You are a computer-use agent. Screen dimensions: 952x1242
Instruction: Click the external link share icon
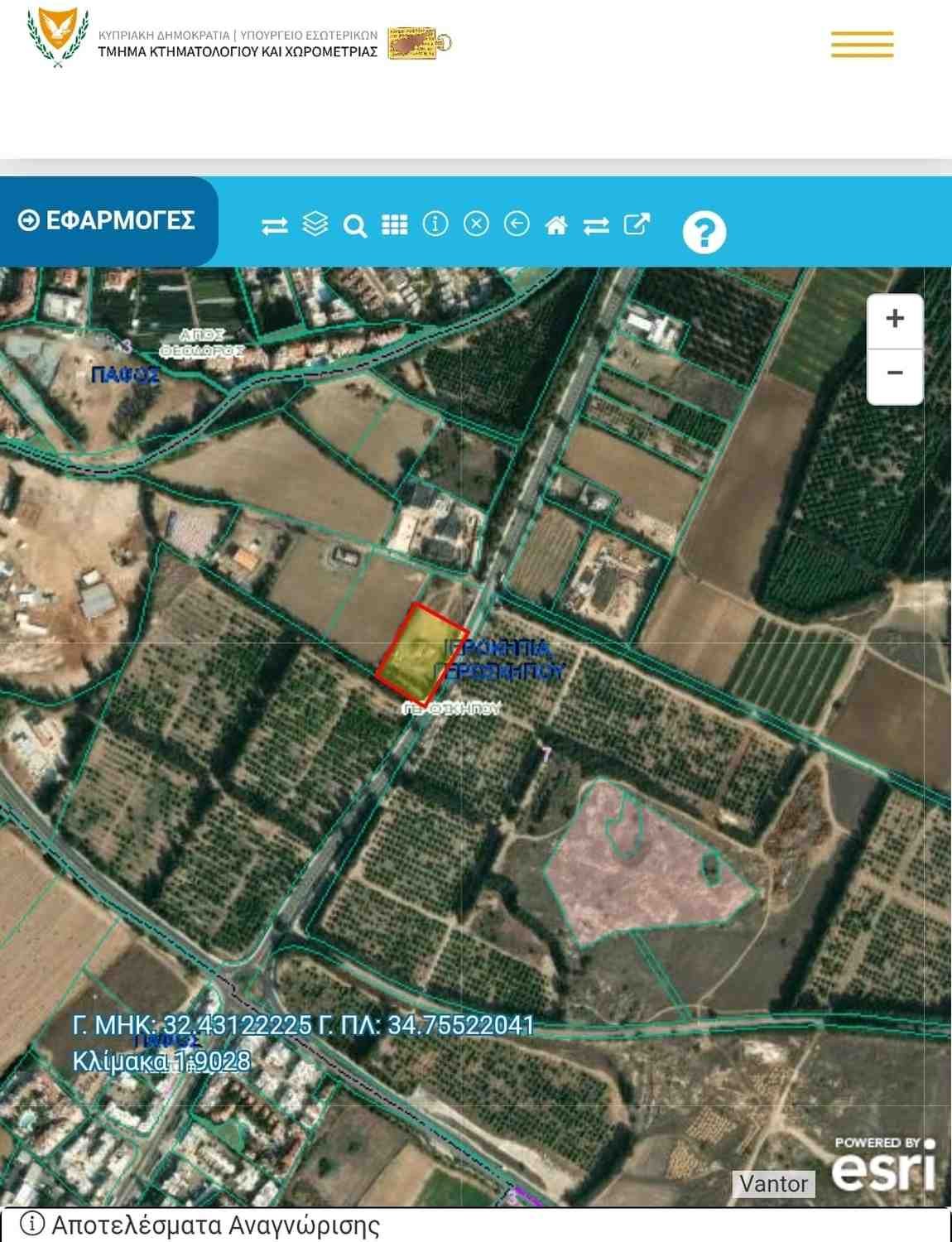637,224
